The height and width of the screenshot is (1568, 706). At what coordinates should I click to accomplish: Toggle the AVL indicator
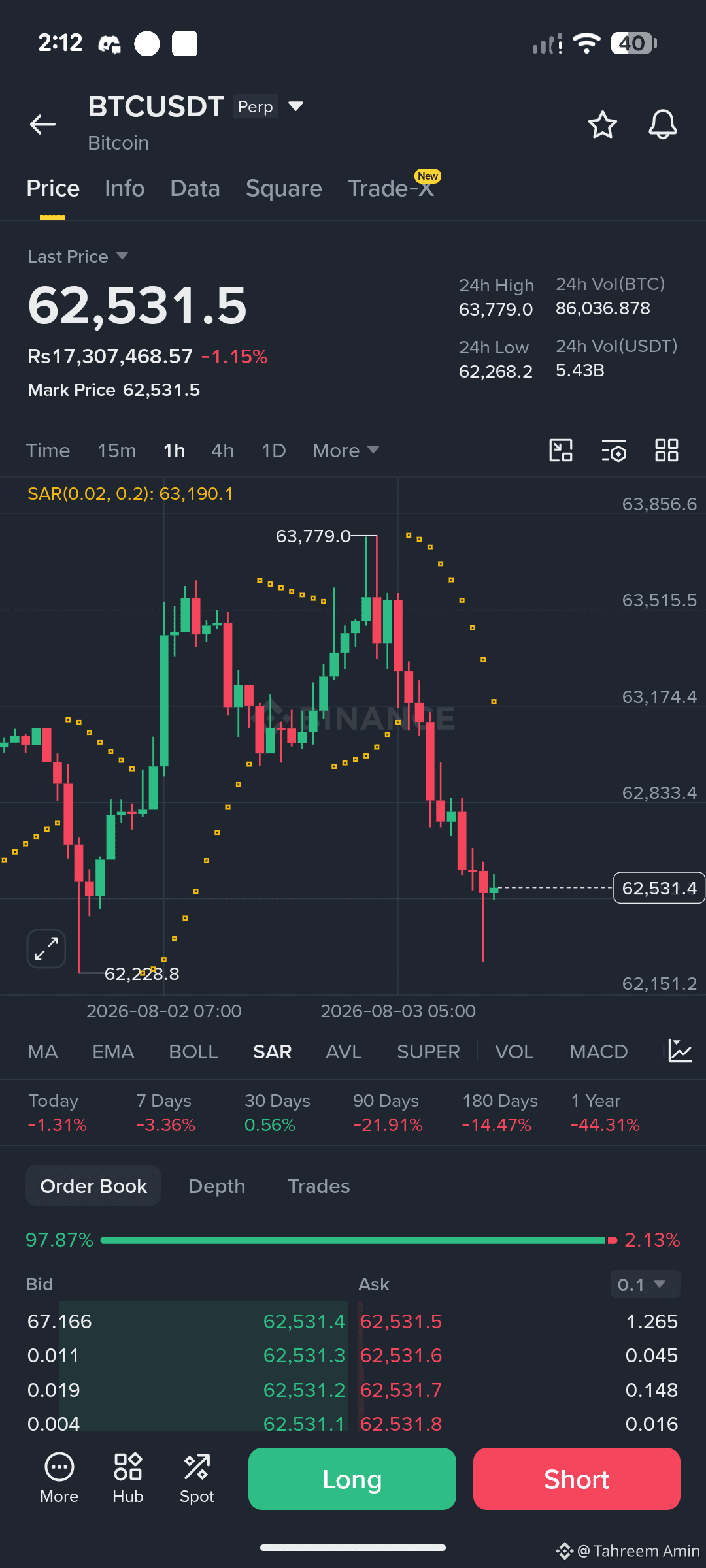(343, 1051)
